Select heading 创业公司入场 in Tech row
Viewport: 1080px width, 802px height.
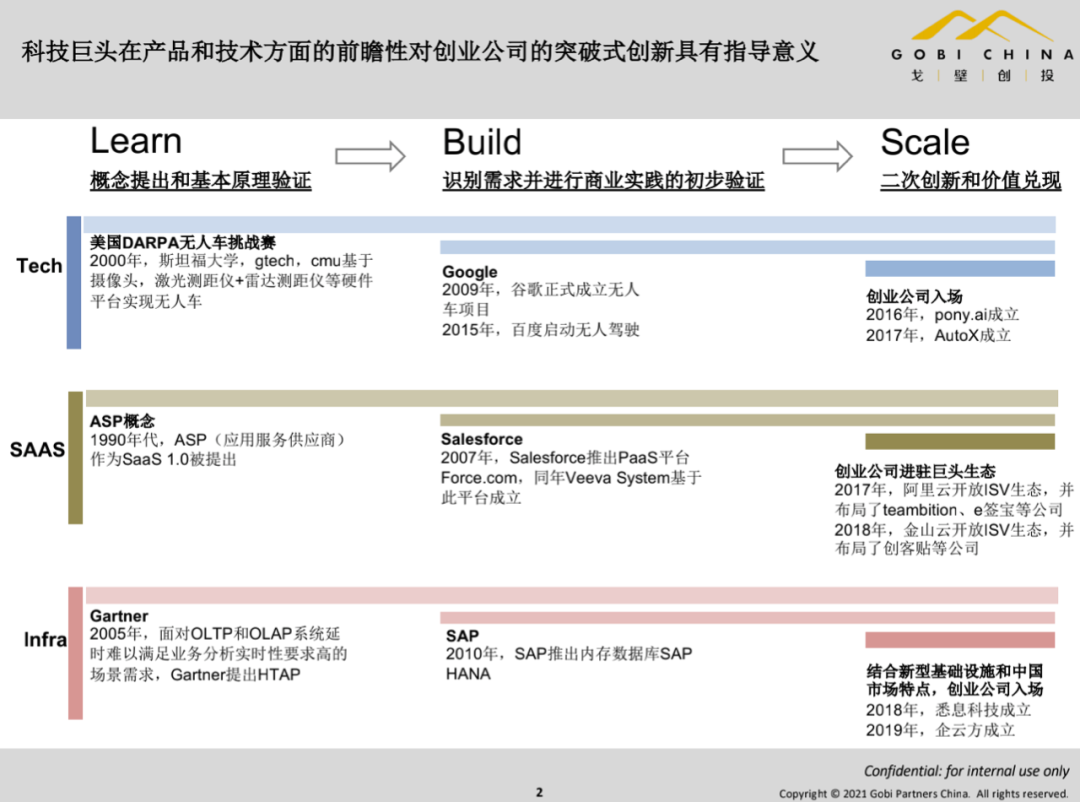(914, 296)
